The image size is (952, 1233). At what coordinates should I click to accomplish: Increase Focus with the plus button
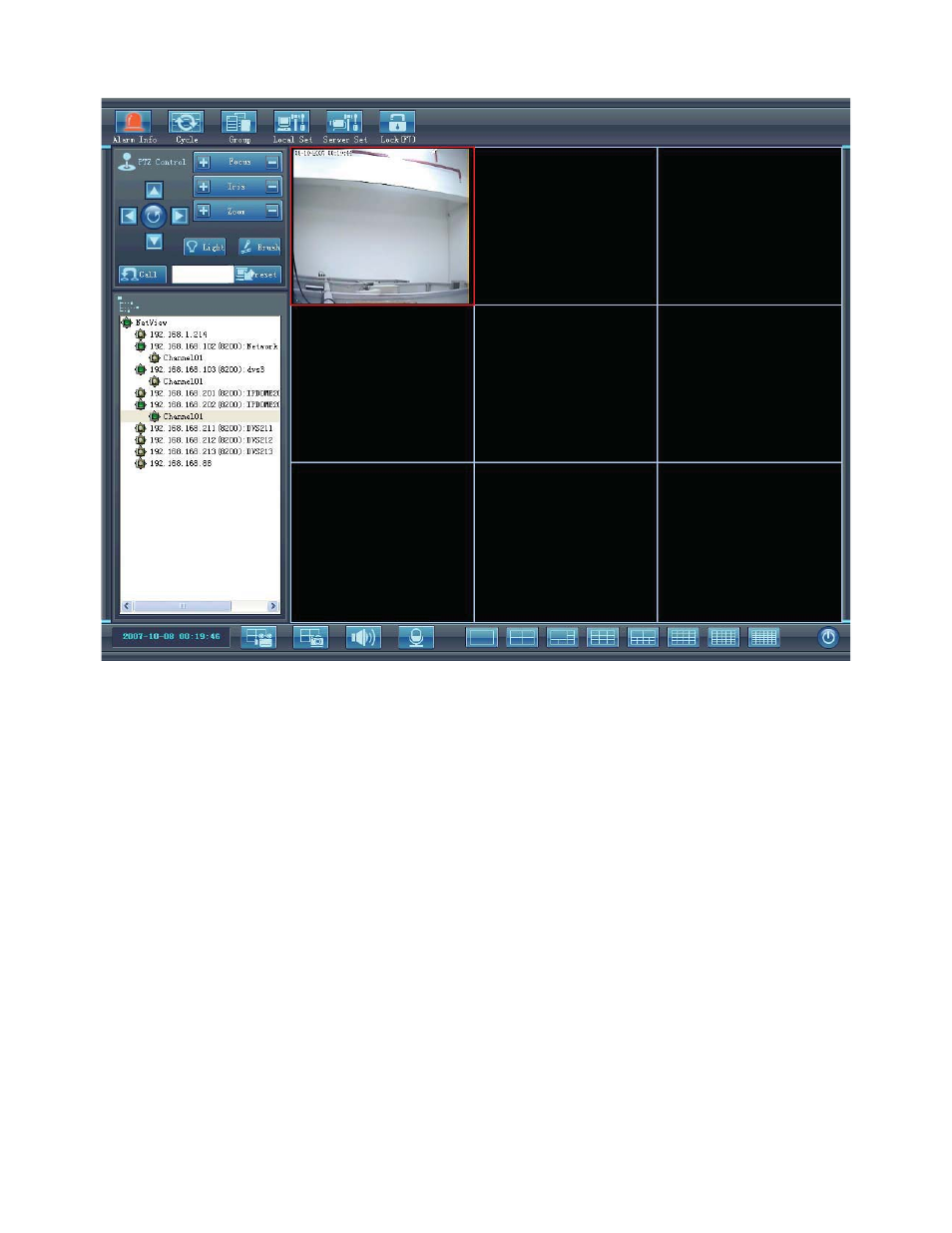click(204, 162)
